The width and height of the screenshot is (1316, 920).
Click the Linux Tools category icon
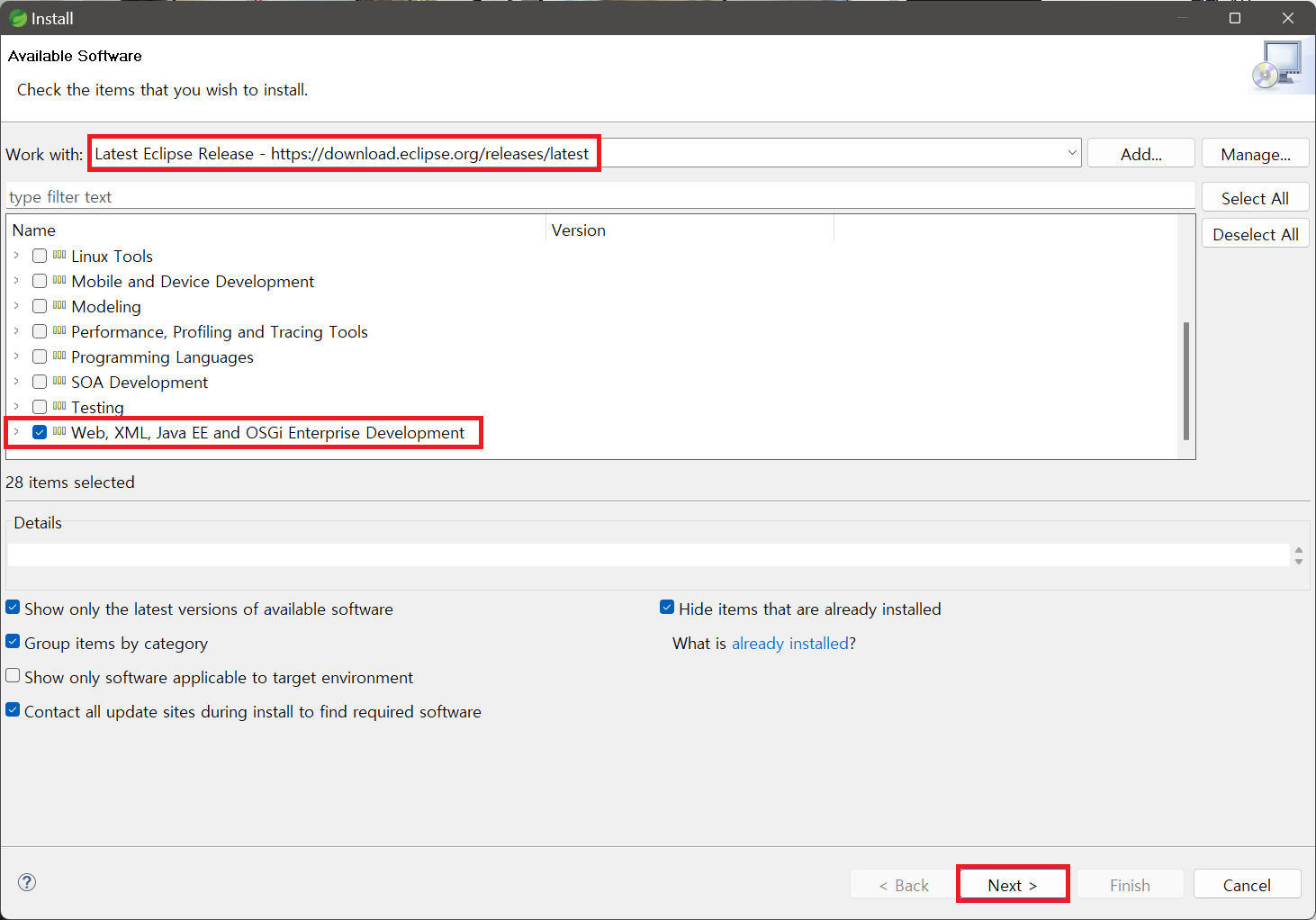(x=59, y=256)
